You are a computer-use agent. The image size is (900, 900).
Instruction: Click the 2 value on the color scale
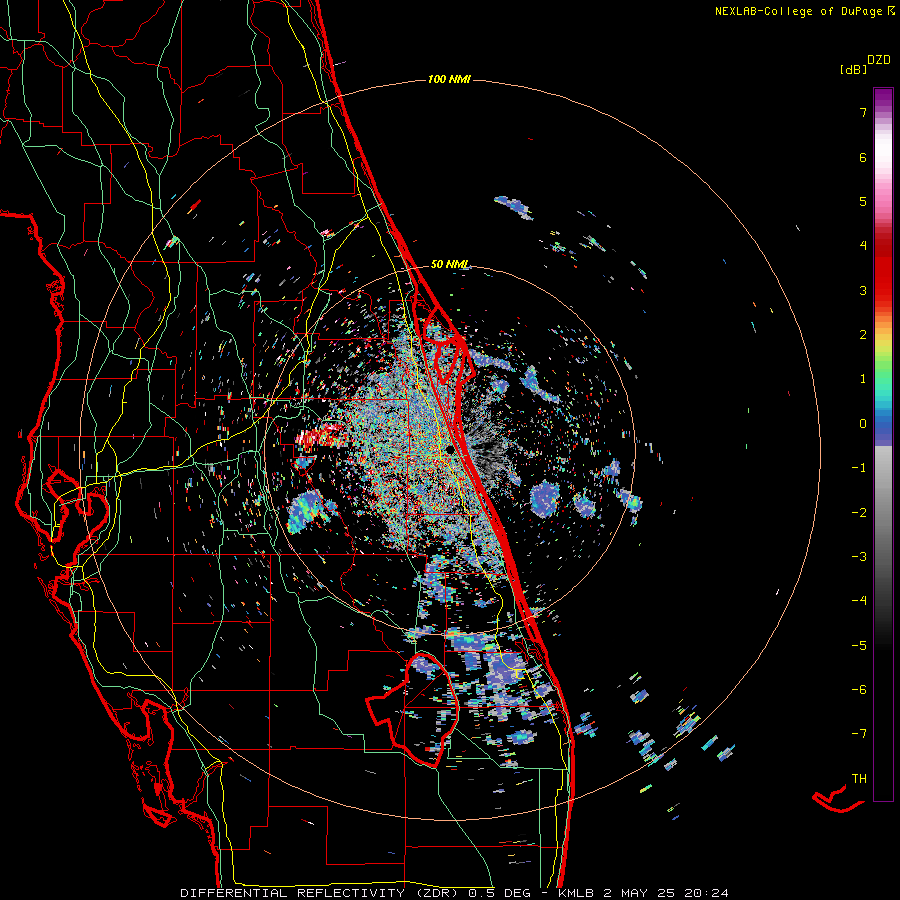(863, 335)
